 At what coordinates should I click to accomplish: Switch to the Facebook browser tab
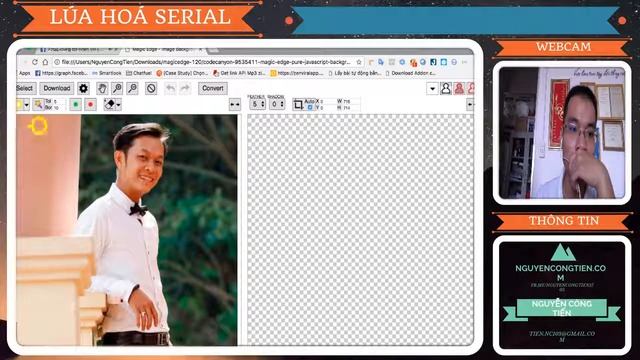78,50
